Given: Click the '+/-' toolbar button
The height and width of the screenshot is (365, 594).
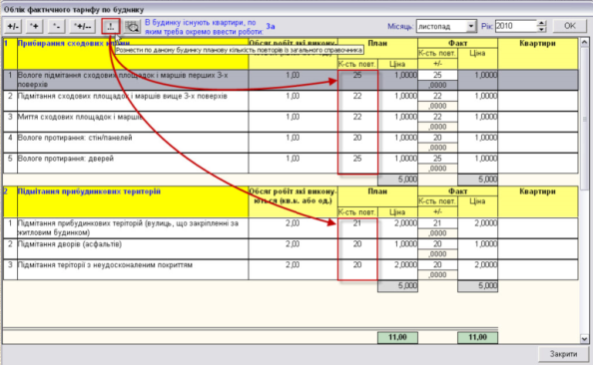Looking at the screenshot, I should [x=13, y=27].
